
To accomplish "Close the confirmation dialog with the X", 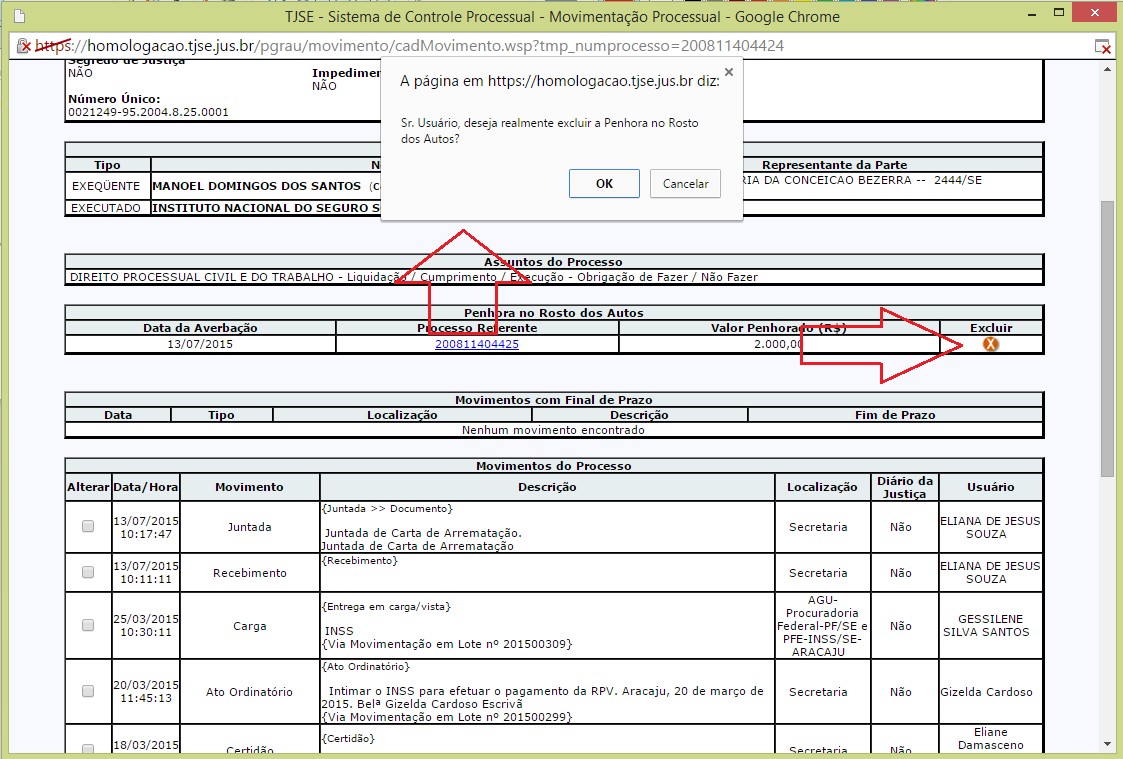I will 728,72.
